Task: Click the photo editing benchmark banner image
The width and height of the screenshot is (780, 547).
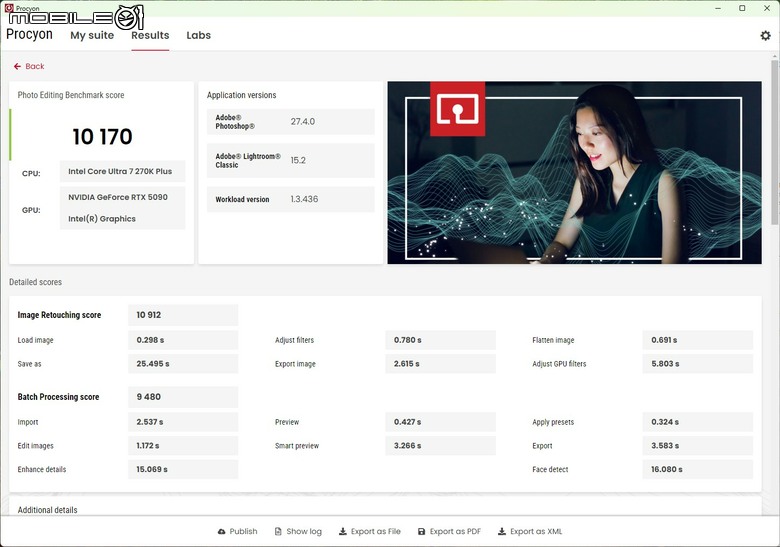Action: pyautogui.click(x=575, y=173)
